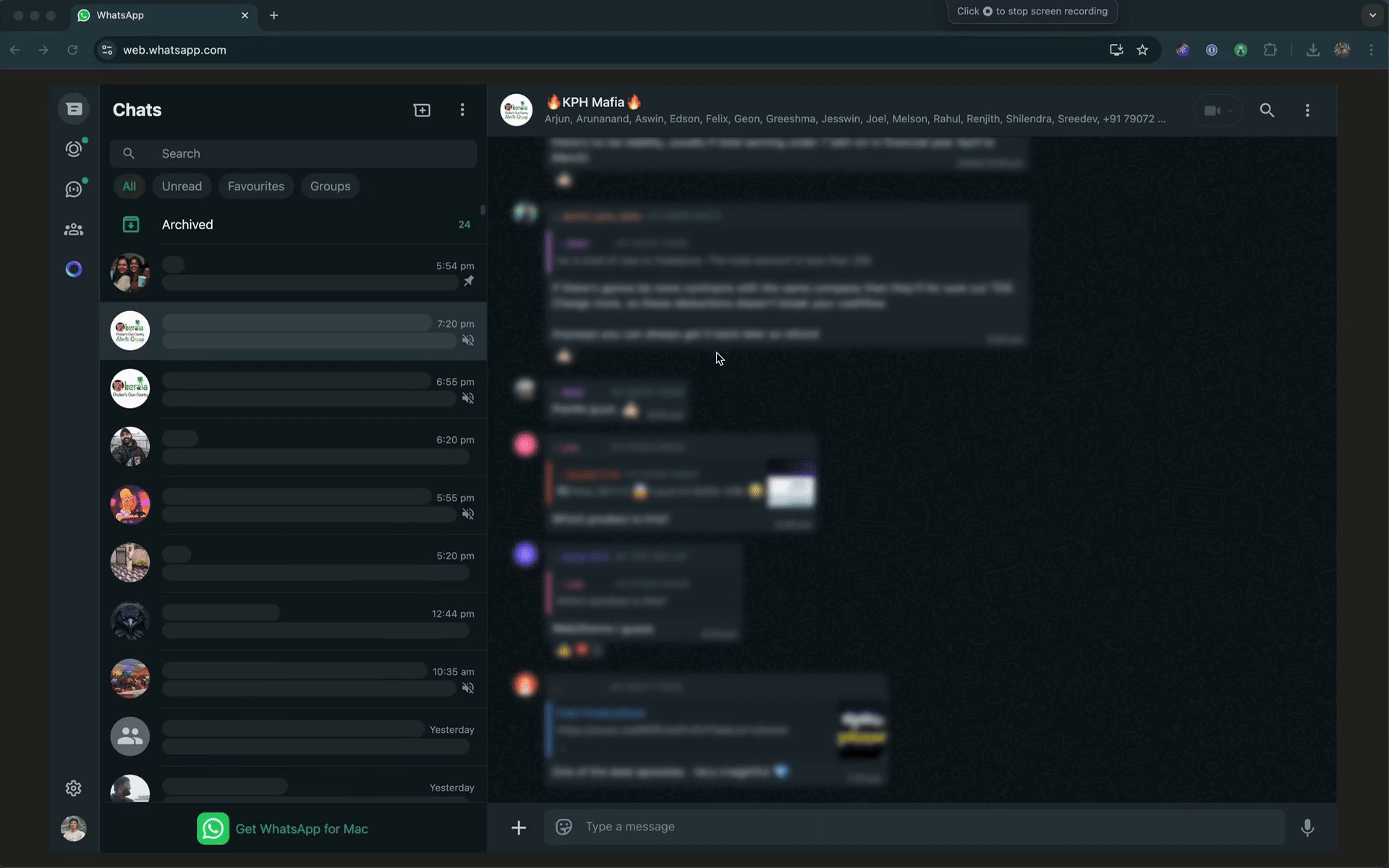The width and height of the screenshot is (1389, 868).
Task: Click Get WhatsApp for Mac link
Action: point(302,829)
